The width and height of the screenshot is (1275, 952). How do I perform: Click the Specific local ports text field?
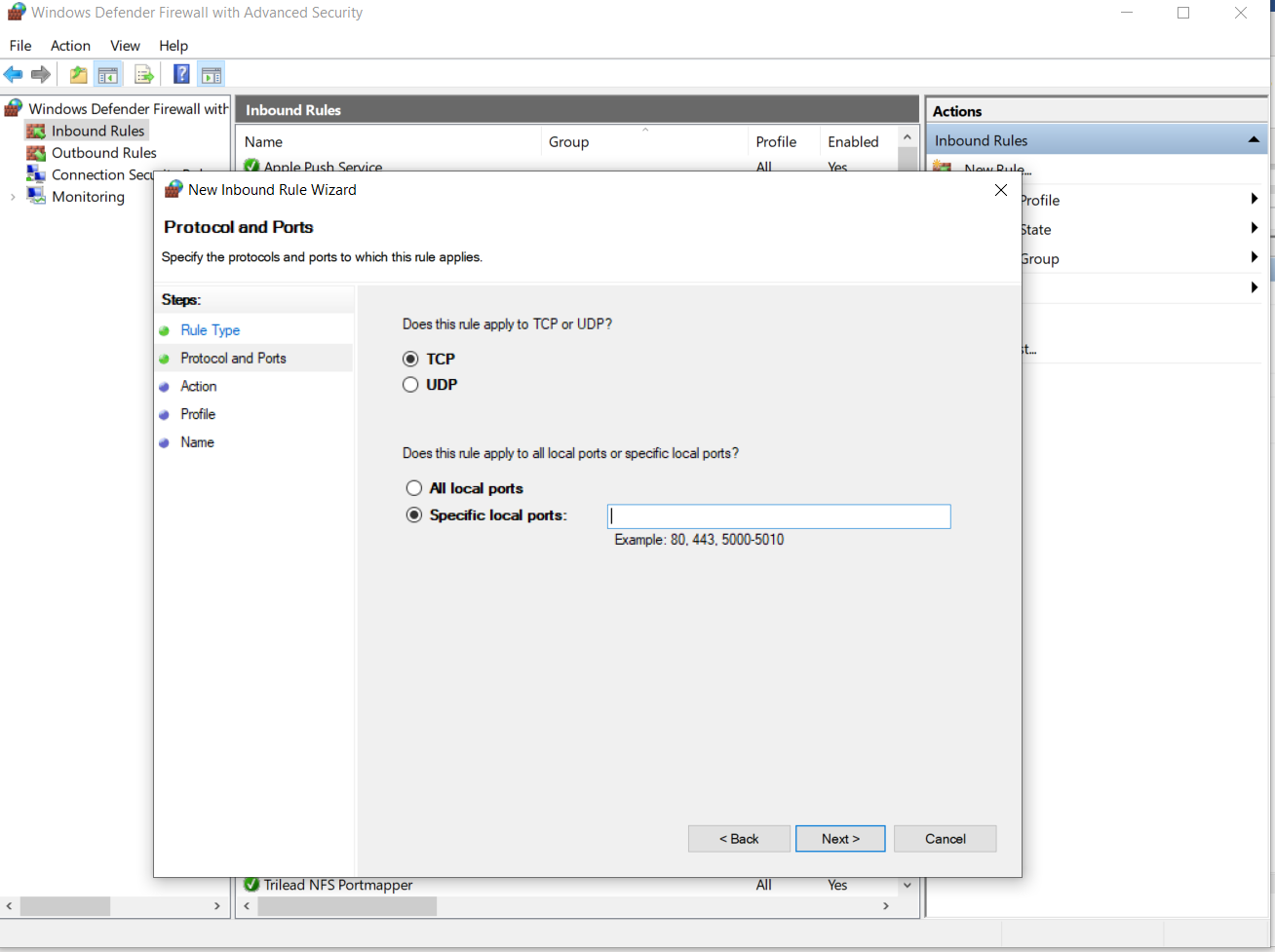pyautogui.click(x=778, y=516)
